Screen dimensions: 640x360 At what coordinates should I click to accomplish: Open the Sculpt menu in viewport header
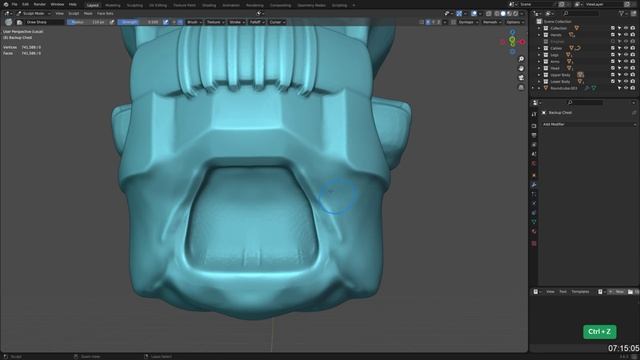pos(73,13)
